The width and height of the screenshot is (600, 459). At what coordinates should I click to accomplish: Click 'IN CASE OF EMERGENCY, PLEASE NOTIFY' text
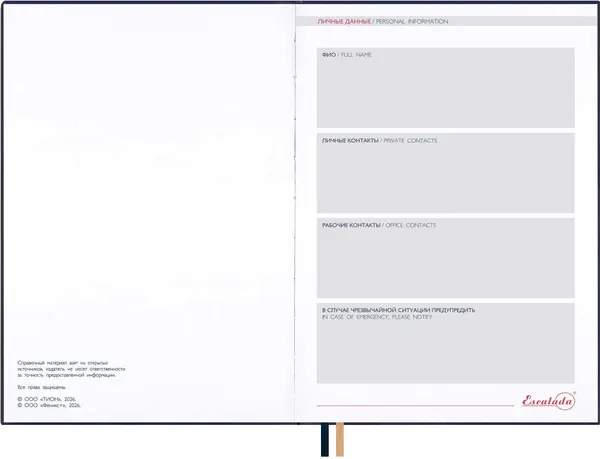[377, 317]
